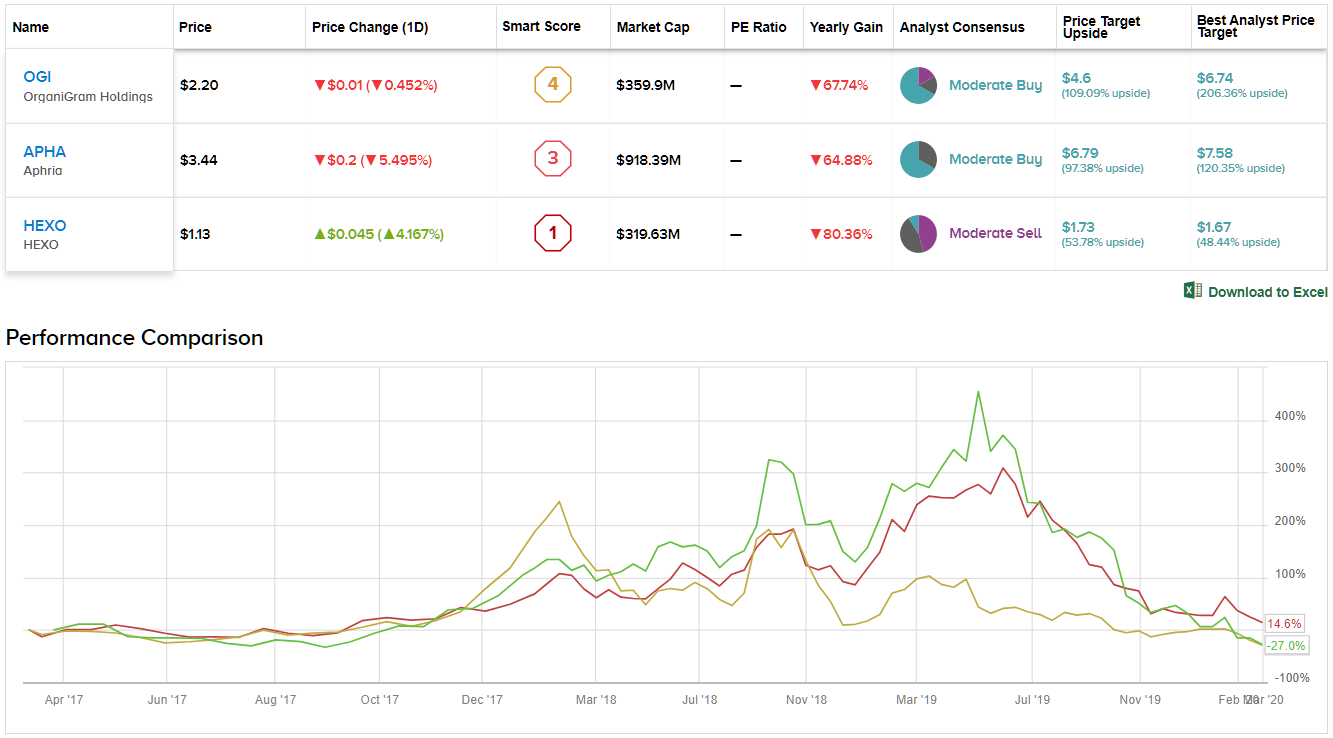Click the Performance Comparison heading
Image resolution: width=1333 pixels, height=738 pixels.
pos(135,337)
